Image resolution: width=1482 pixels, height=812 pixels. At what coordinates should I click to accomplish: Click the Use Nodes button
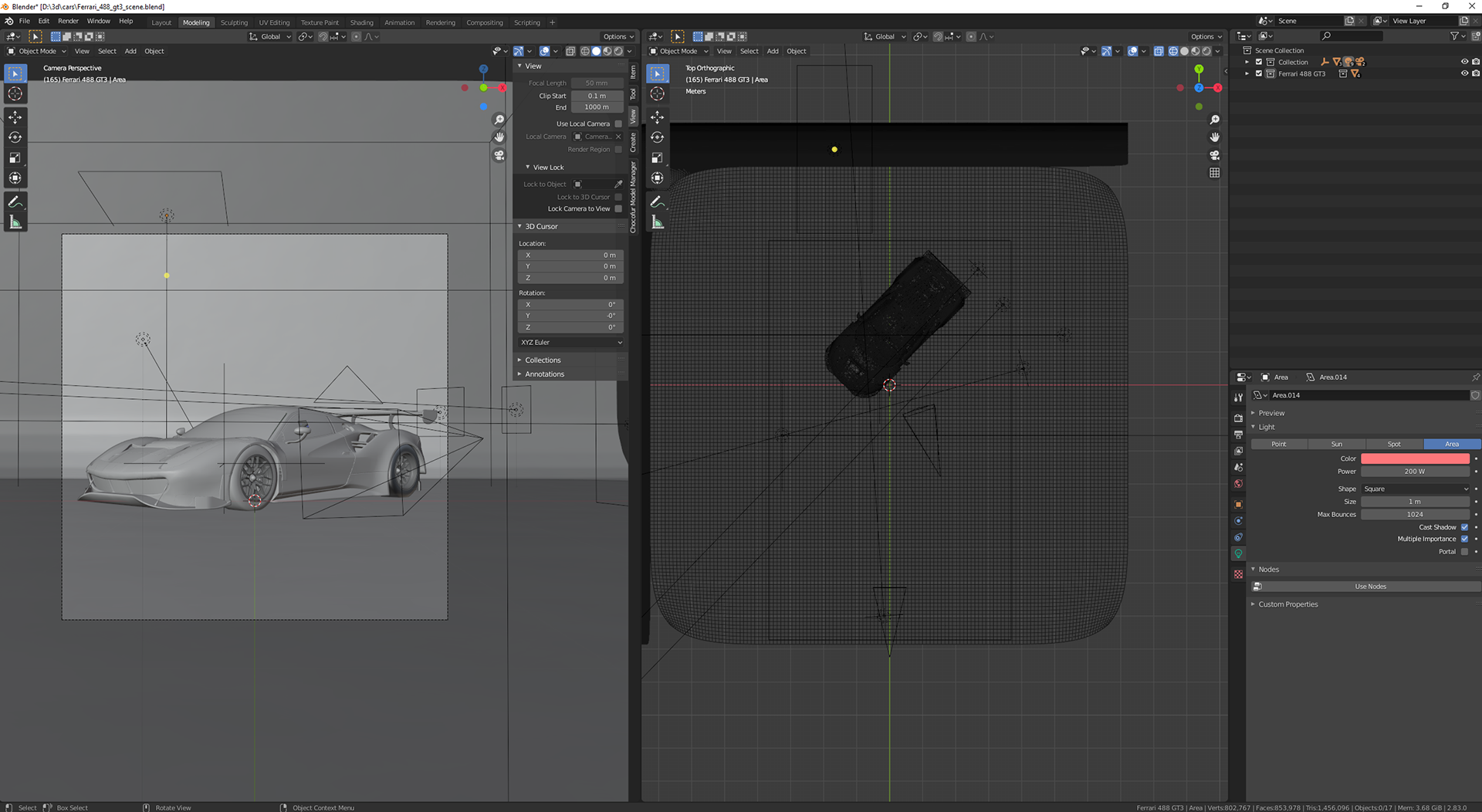pos(1369,587)
